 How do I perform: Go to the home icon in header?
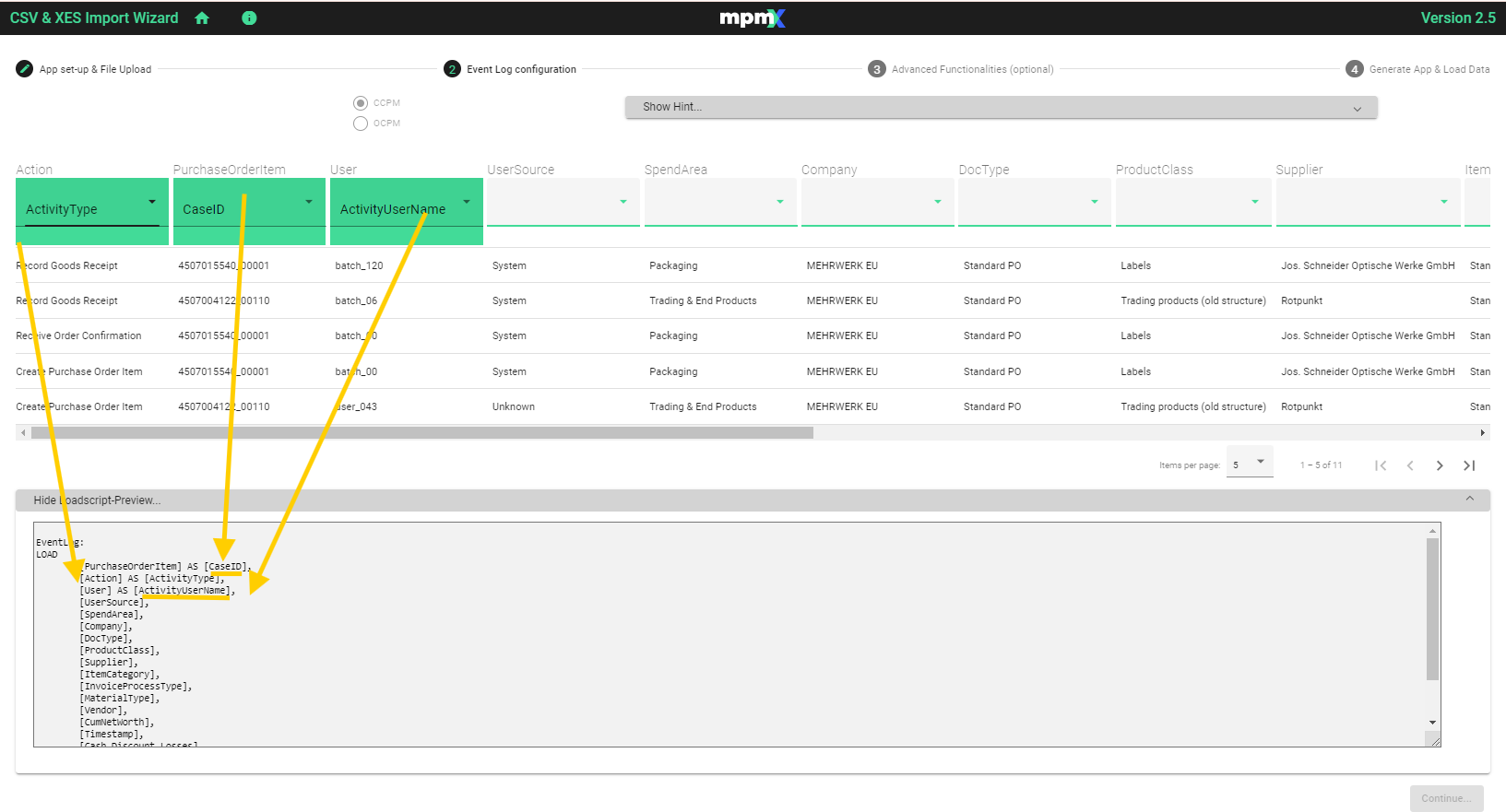202,18
